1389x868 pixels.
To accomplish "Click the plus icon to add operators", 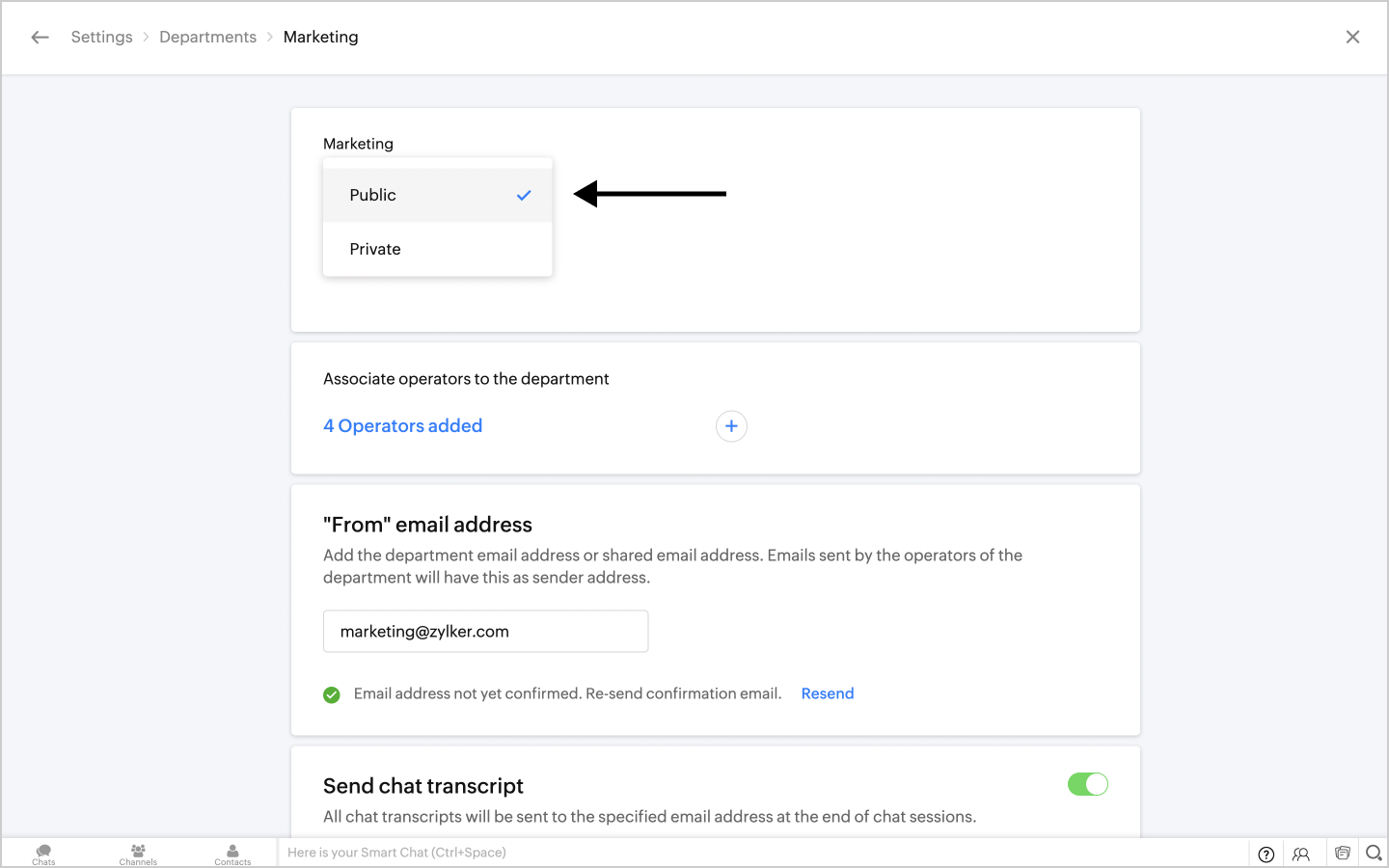I will (731, 426).
